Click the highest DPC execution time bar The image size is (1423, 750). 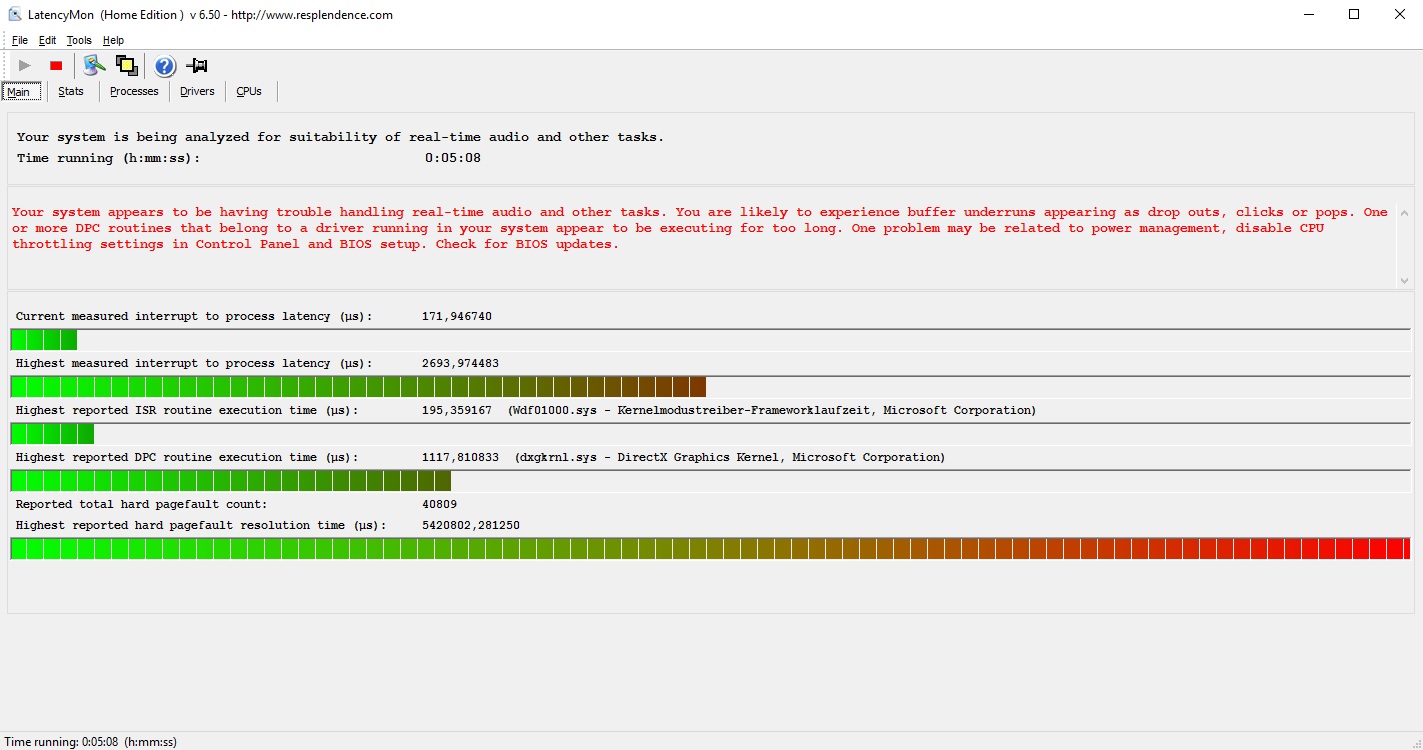(x=711, y=481)
